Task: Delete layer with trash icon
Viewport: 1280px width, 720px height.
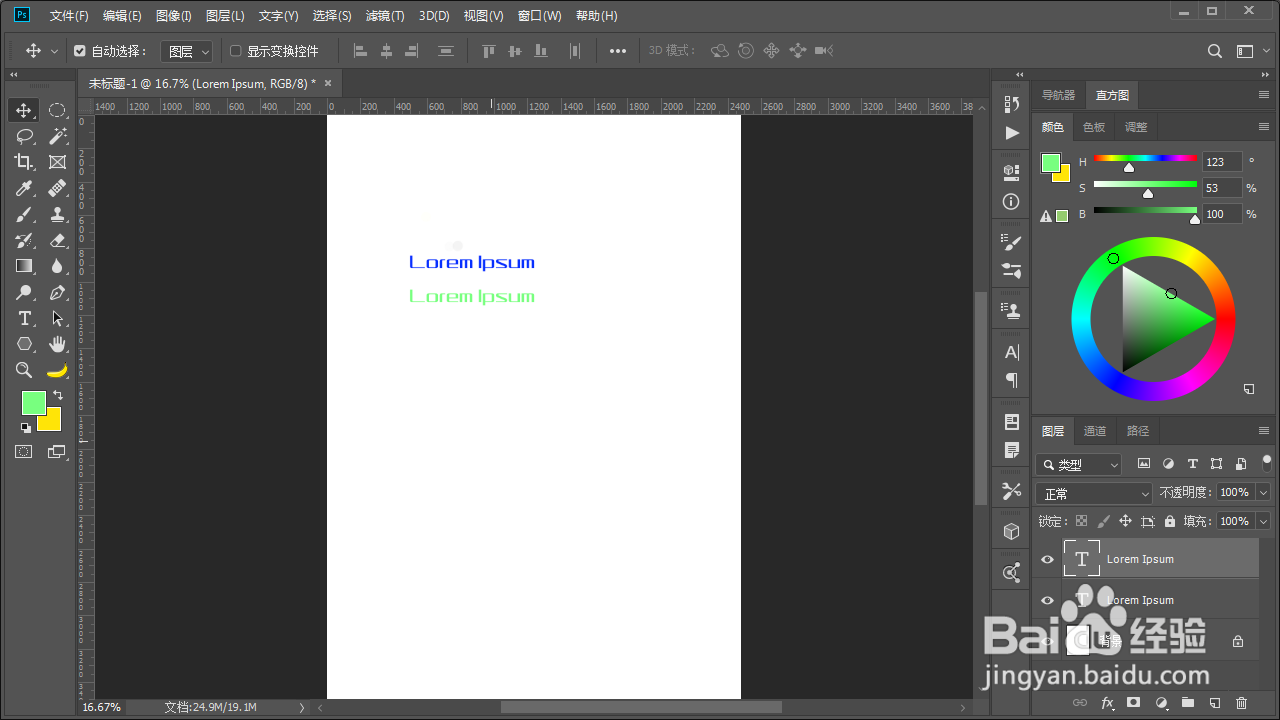Action: [x=1242, y=703]
